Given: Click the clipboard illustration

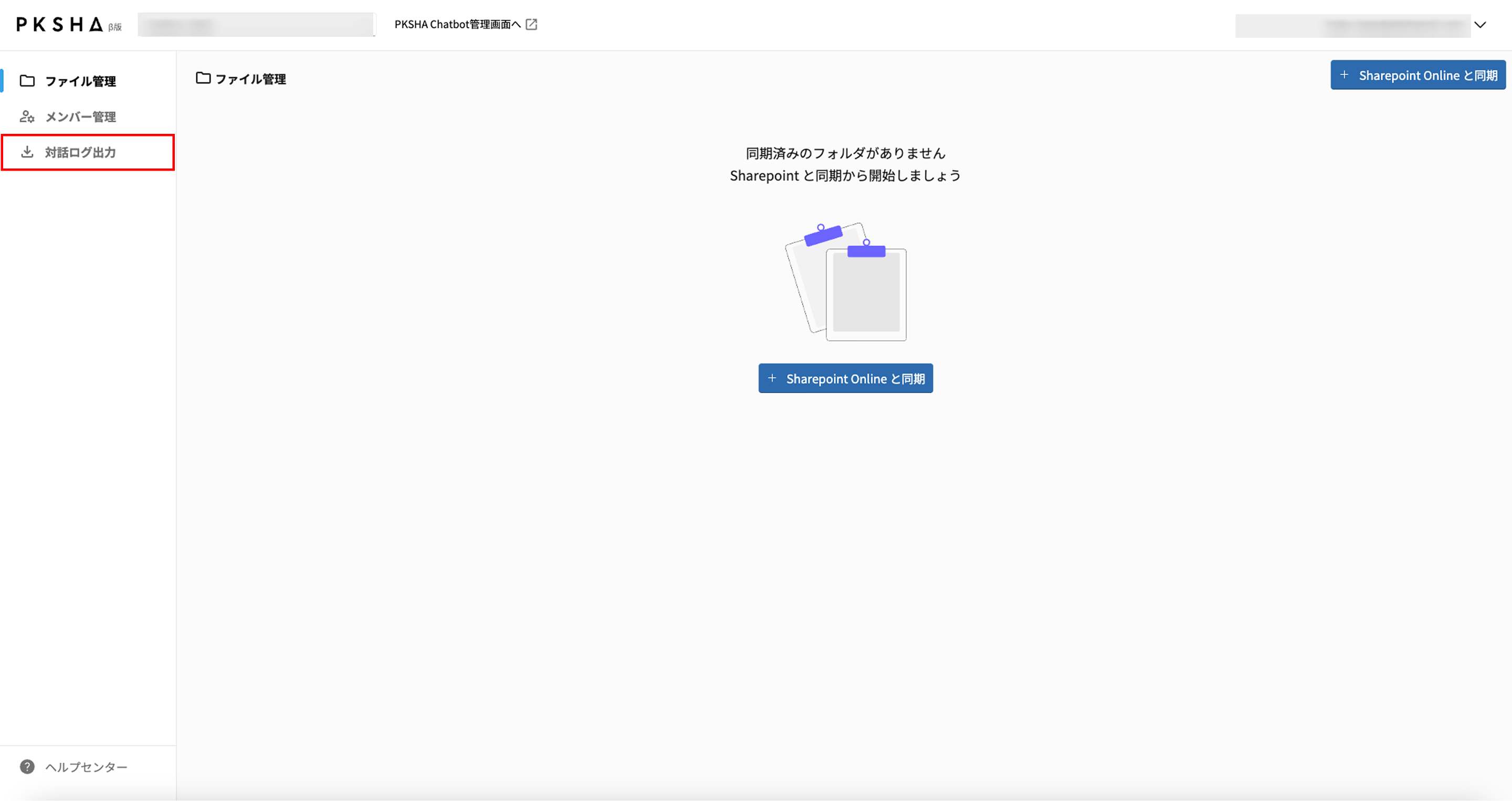Looking at the screenshot, I should (x=846, y=282).
